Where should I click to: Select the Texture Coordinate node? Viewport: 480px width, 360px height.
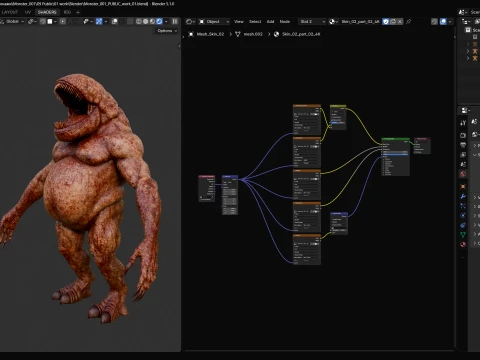207,188
